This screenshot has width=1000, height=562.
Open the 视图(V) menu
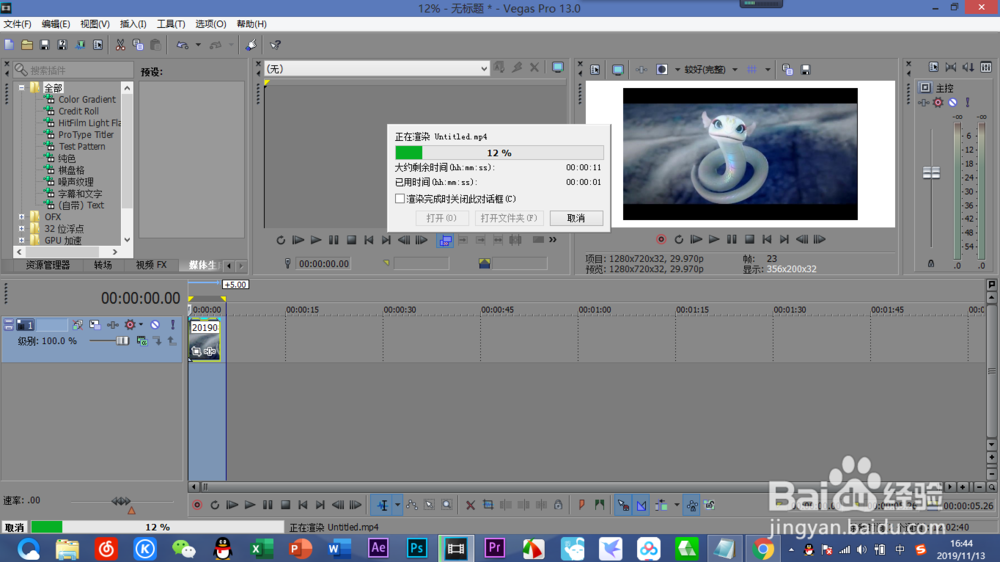[94, 24]
